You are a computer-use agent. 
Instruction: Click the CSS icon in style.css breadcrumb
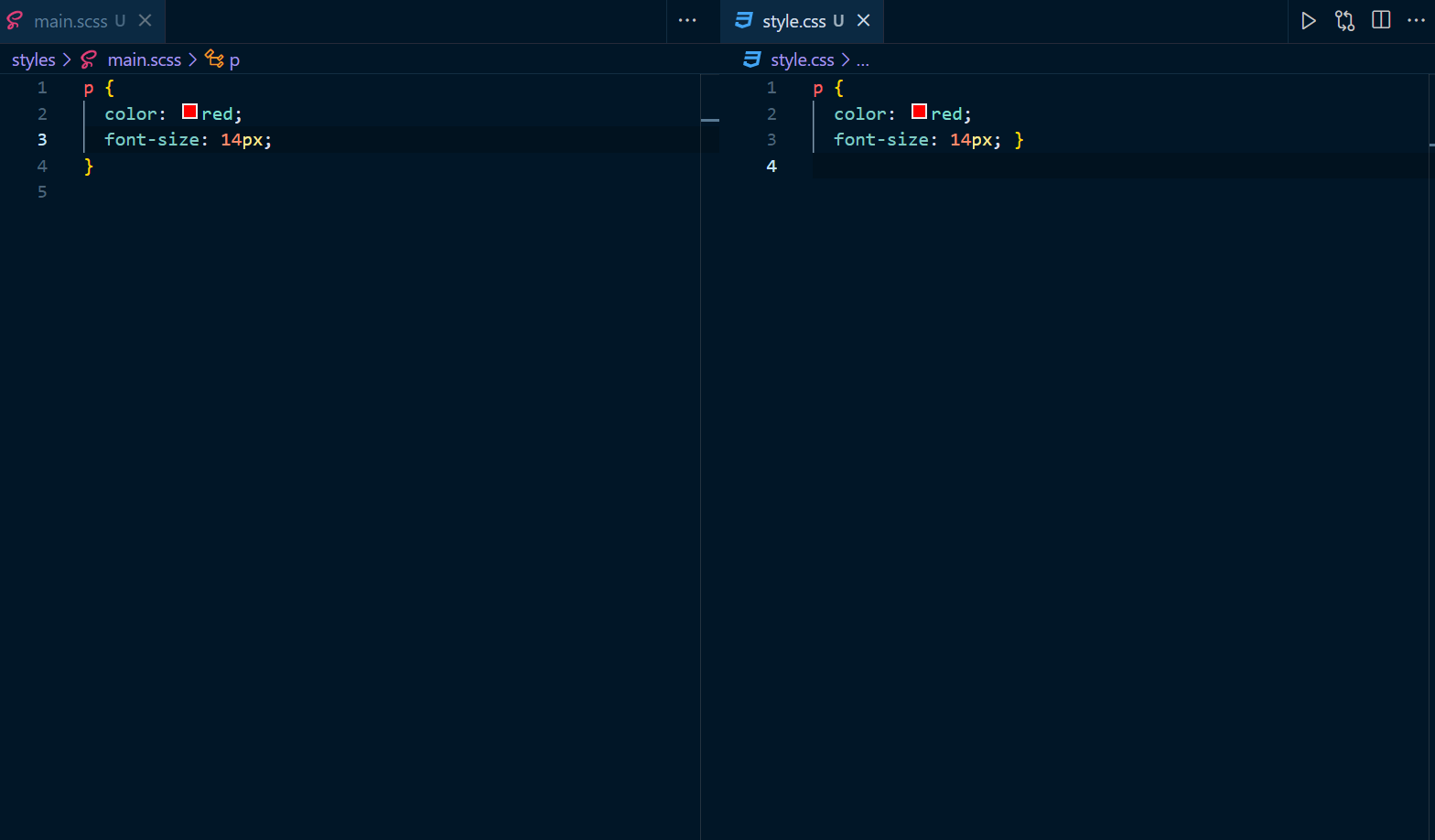tap(752, 59)
